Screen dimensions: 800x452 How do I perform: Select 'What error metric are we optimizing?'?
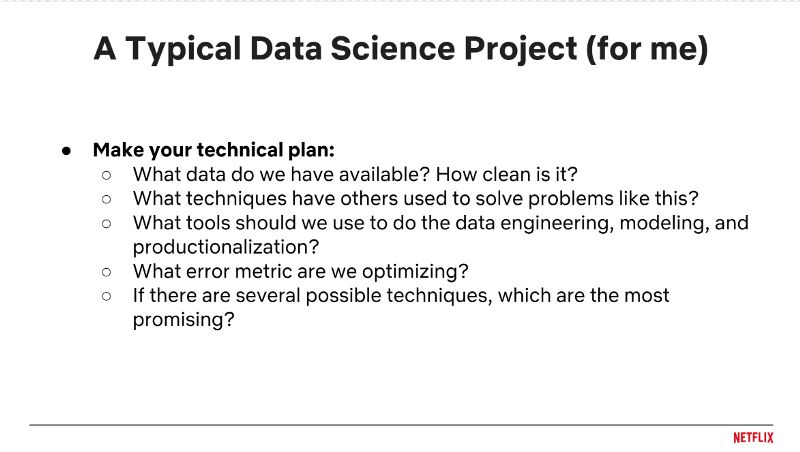tap(300, 271)
